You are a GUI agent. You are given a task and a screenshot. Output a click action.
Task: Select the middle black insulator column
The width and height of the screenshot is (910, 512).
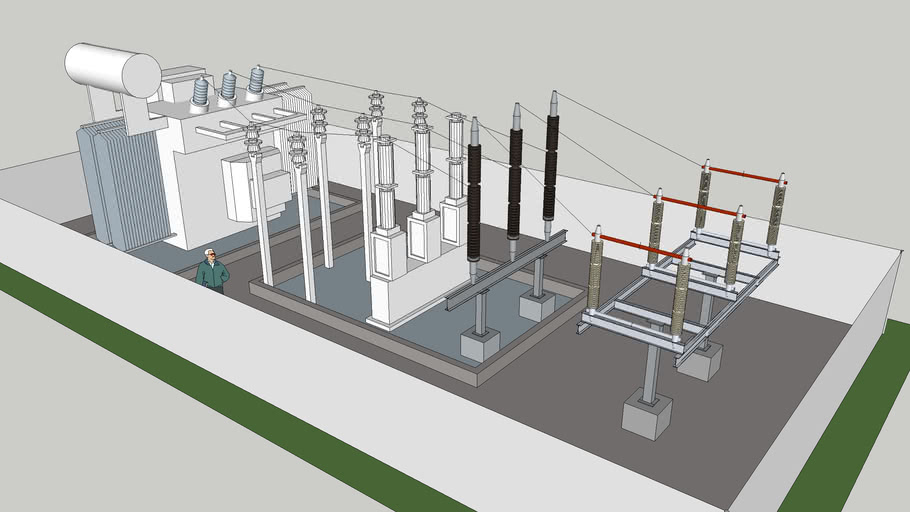pyautogui.click(x=515, y=180)
